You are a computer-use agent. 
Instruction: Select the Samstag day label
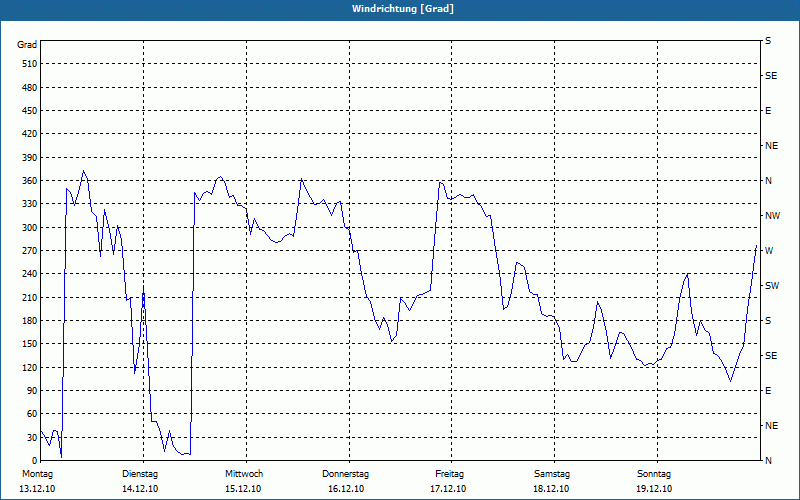[x=552, y=474]
